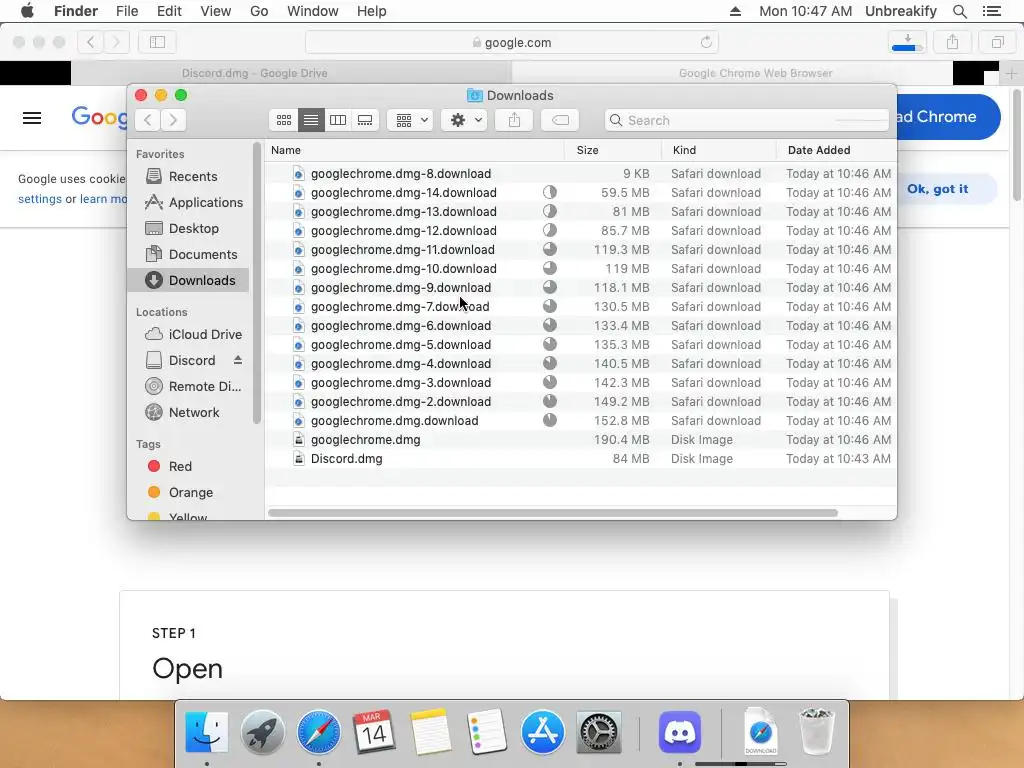This screenshot has width=1024, height=768.
Task: Switch Finder to gallery view
Action: pyautogui.click(x=365, y=120)
